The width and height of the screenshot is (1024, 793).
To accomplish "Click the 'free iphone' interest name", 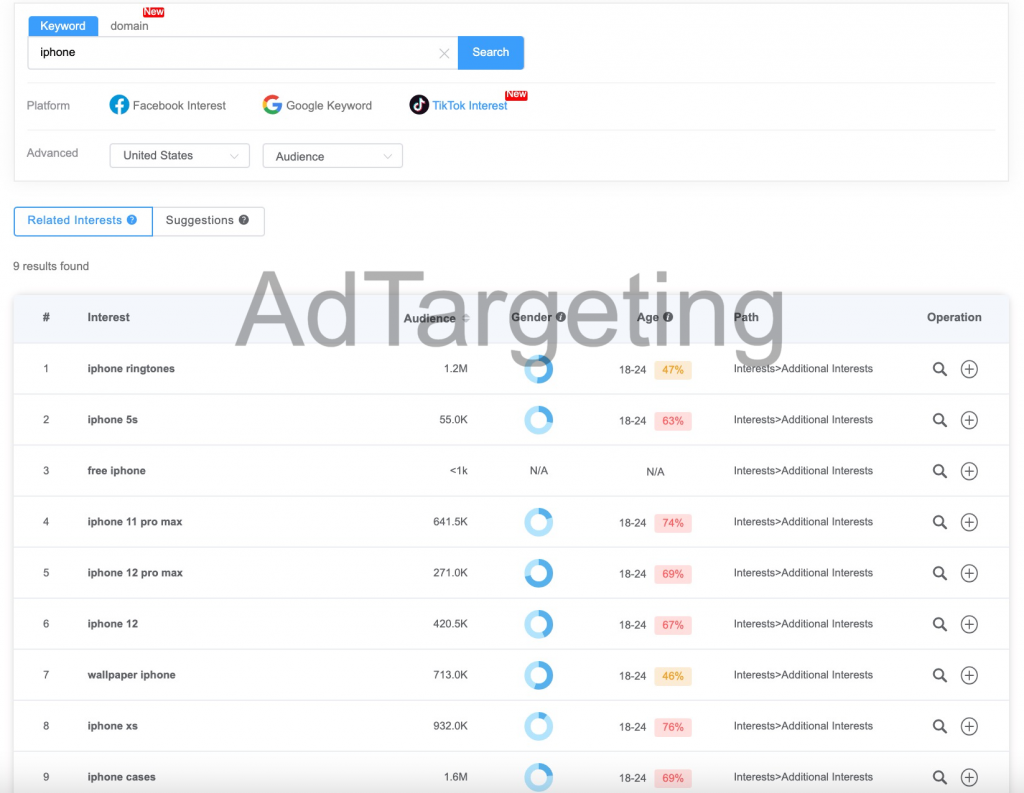I will (116, 470).
